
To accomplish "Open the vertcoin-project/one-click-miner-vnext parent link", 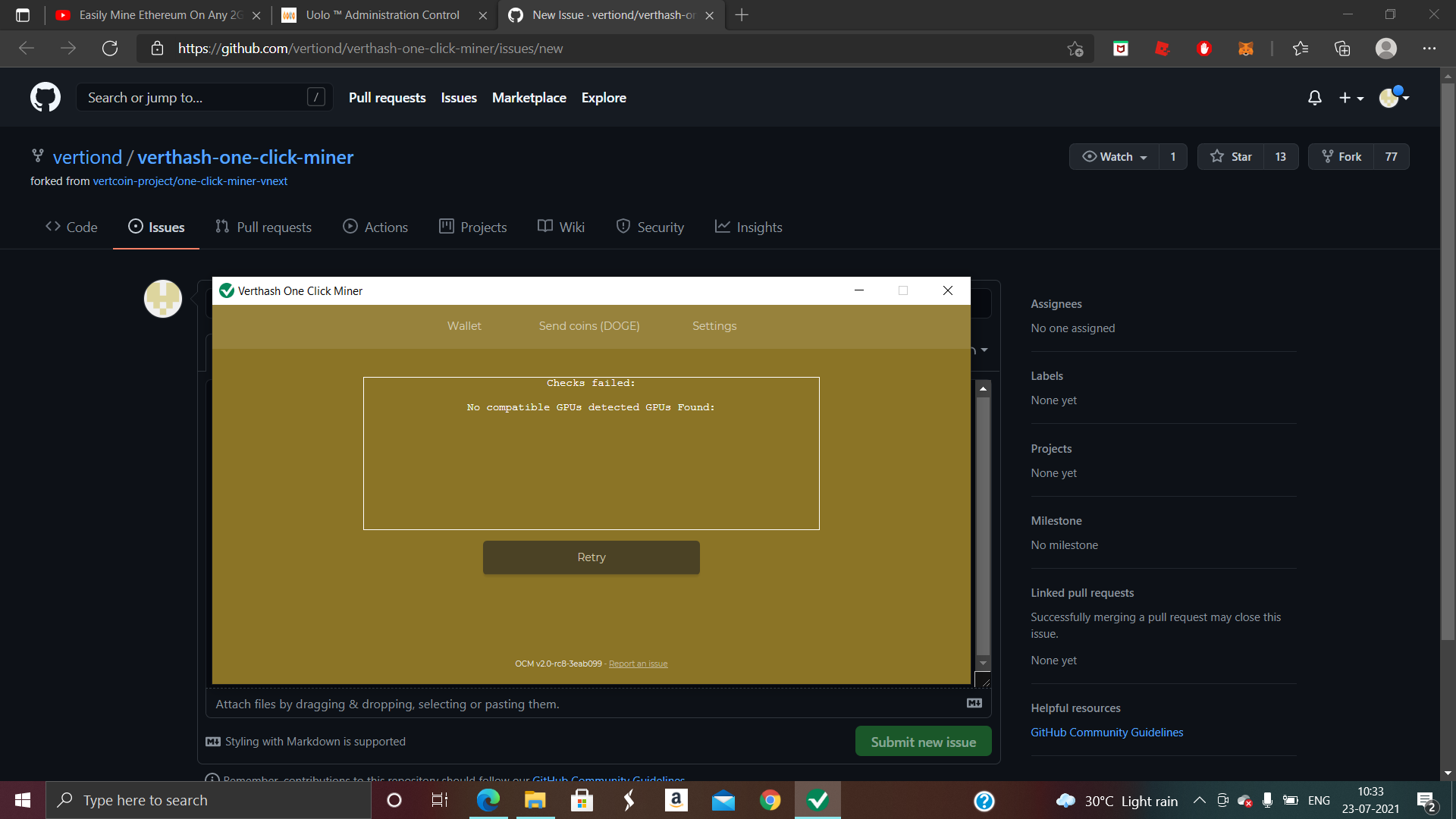I will (190, 181).
